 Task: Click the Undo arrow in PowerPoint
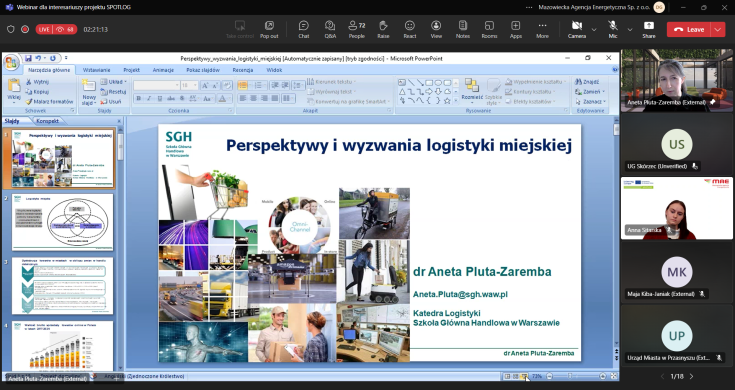[x=38, y=58]
